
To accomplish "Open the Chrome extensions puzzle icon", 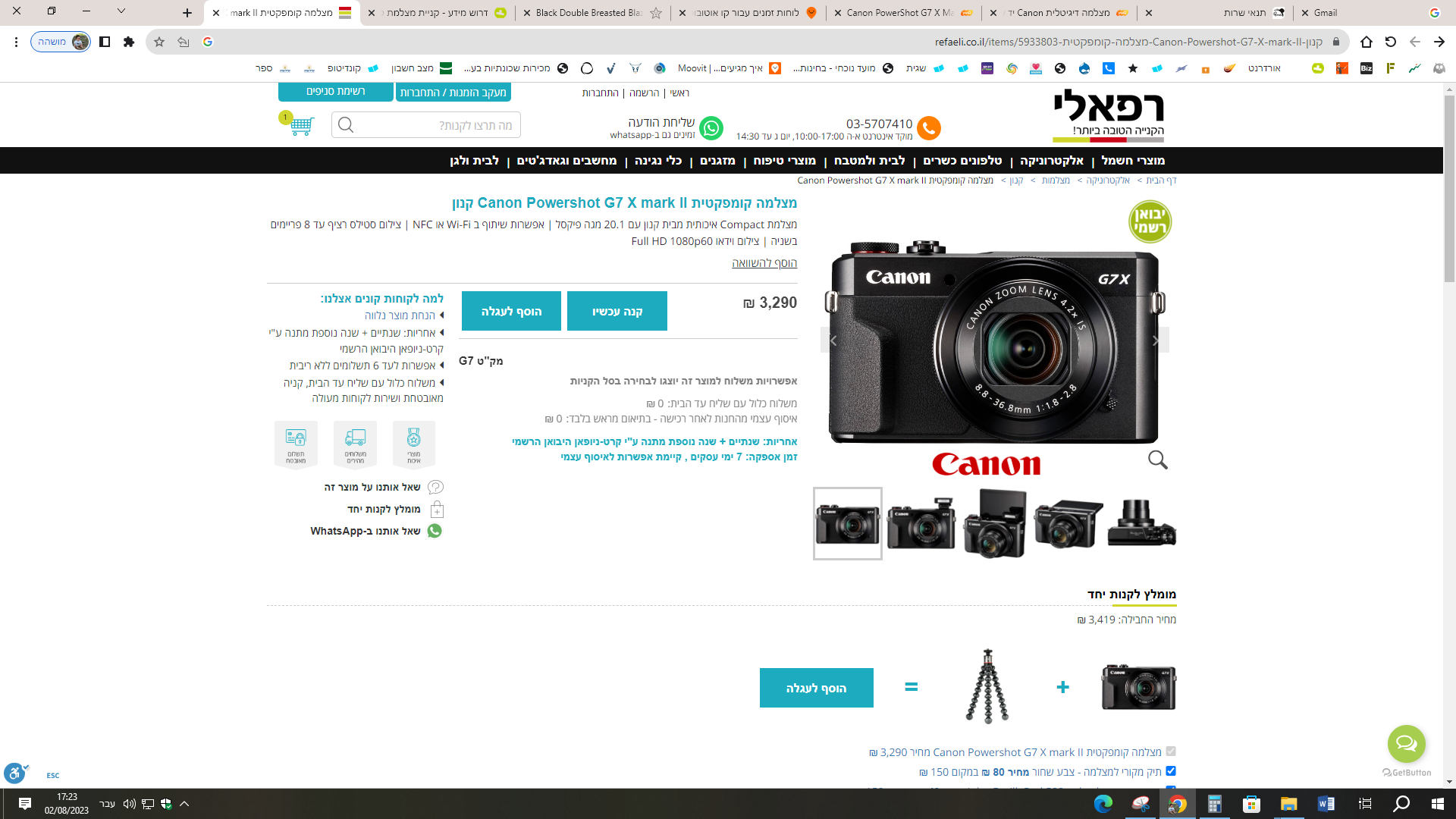I will pyautogui.click(x=129, y=42).
